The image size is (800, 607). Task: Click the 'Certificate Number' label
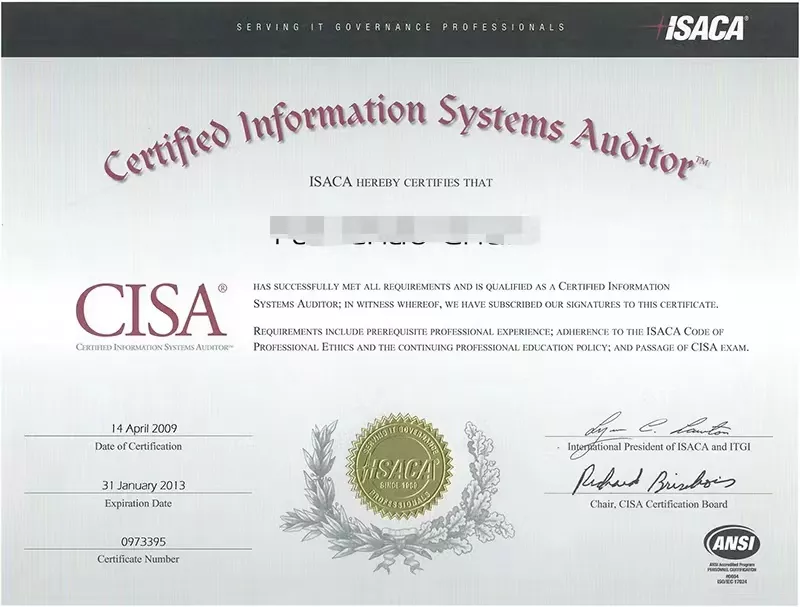coord(138,559)
